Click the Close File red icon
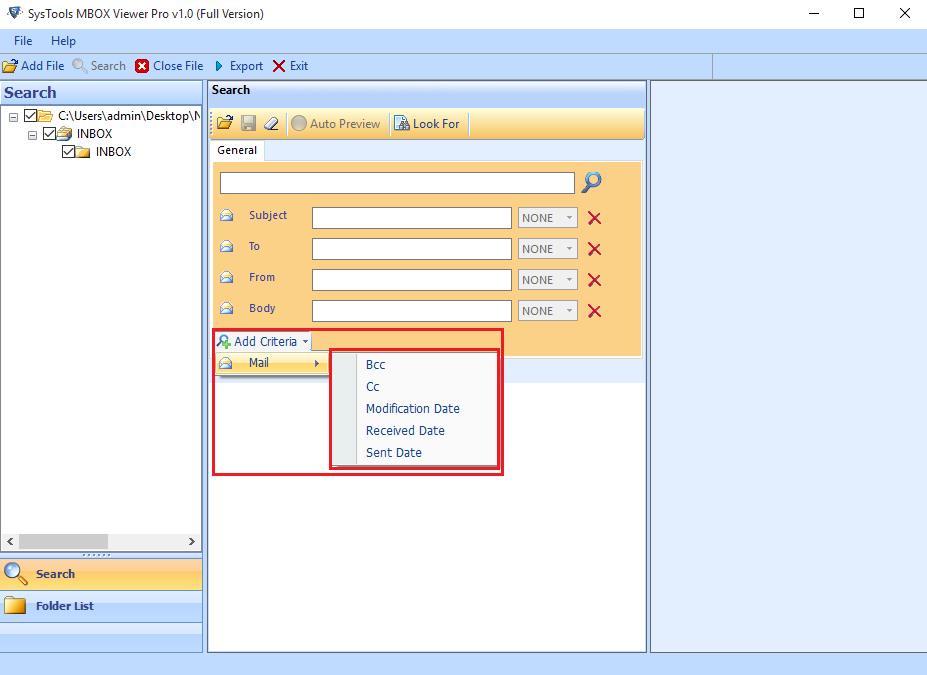Screen dimensions: 927x675 142,66
